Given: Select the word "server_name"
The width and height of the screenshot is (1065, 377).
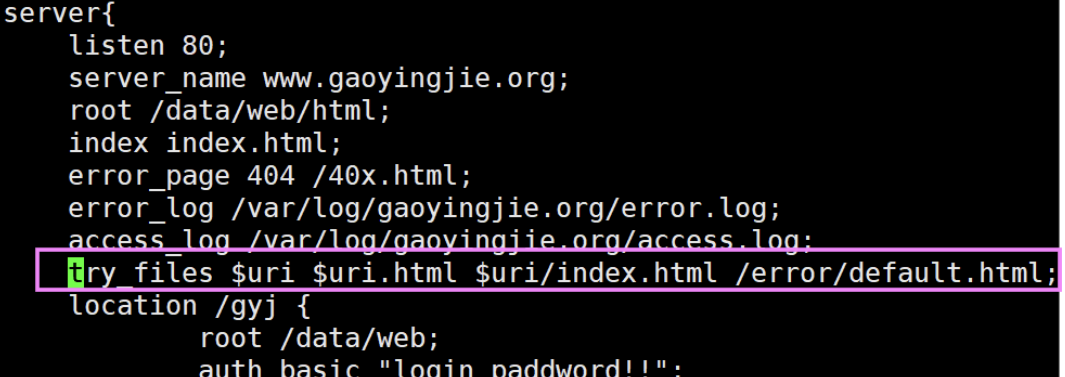Looking at the screenshot, I should click(x=158, y=79).
